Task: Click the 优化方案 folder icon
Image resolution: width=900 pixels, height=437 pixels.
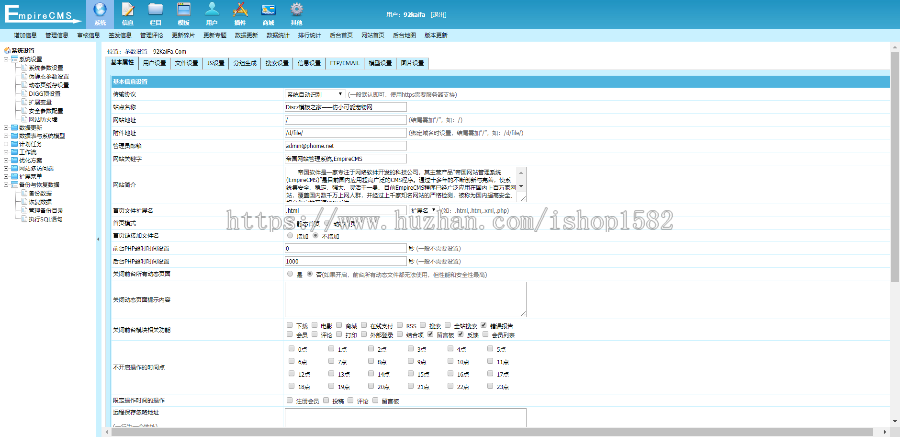Action: (15, 160)
